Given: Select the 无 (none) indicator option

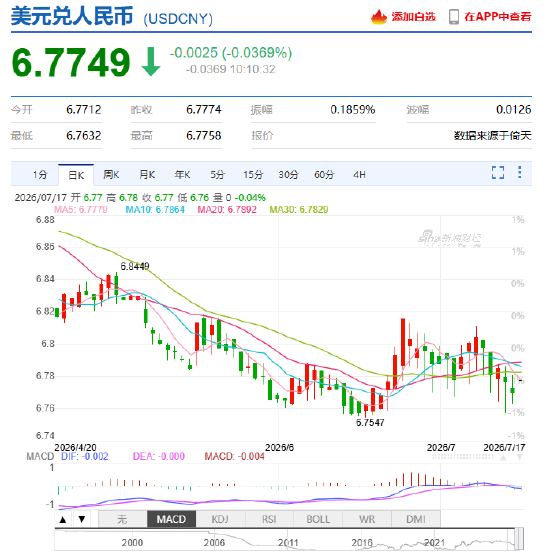Looking at the screenshot, I should 122,519.
